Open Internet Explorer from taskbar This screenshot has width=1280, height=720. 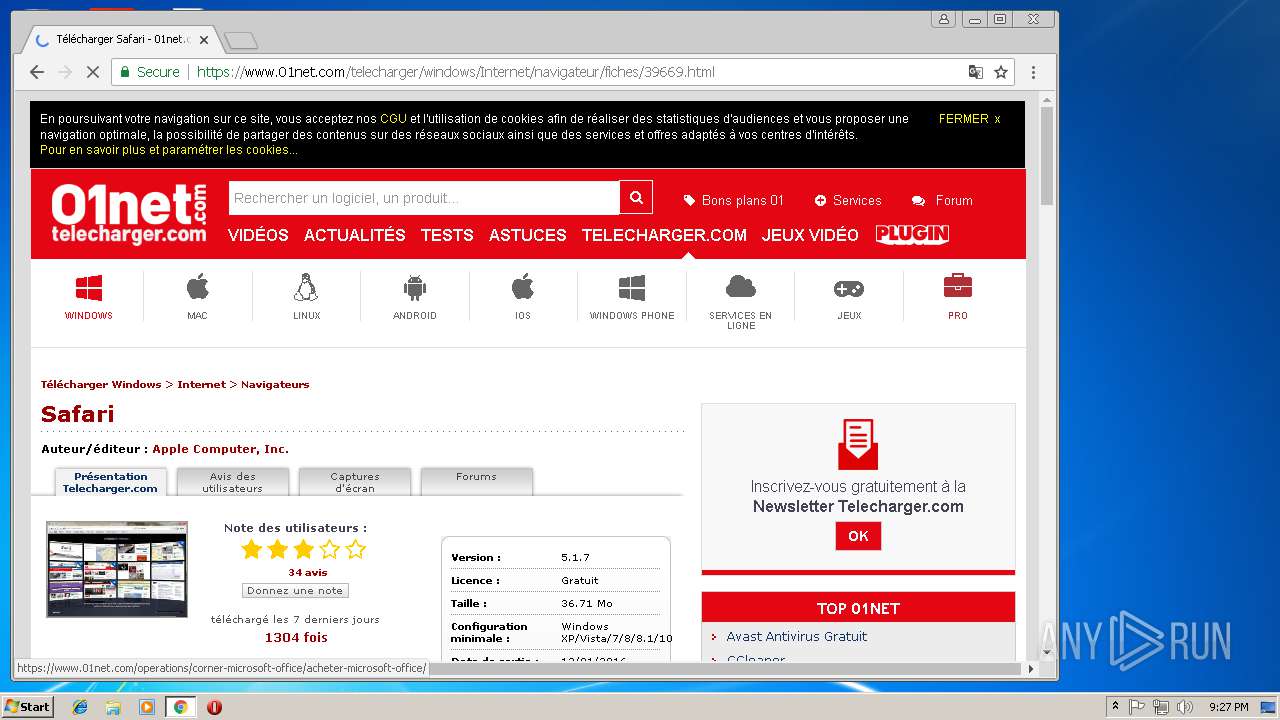point(80,707)
